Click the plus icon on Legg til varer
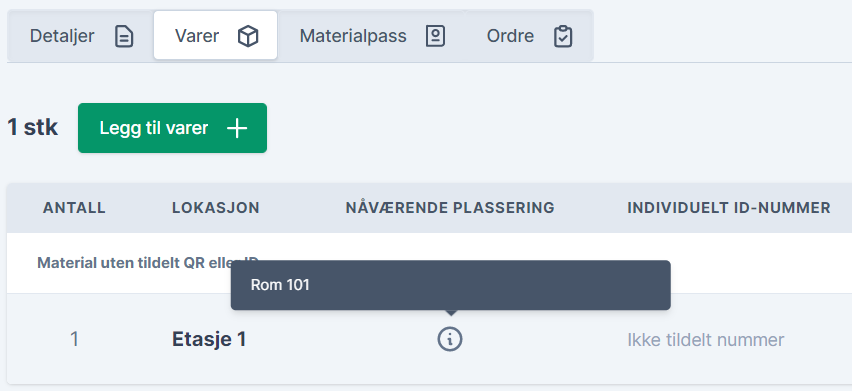The height and width of the screenshot is (391, 852). coord(237,128)
